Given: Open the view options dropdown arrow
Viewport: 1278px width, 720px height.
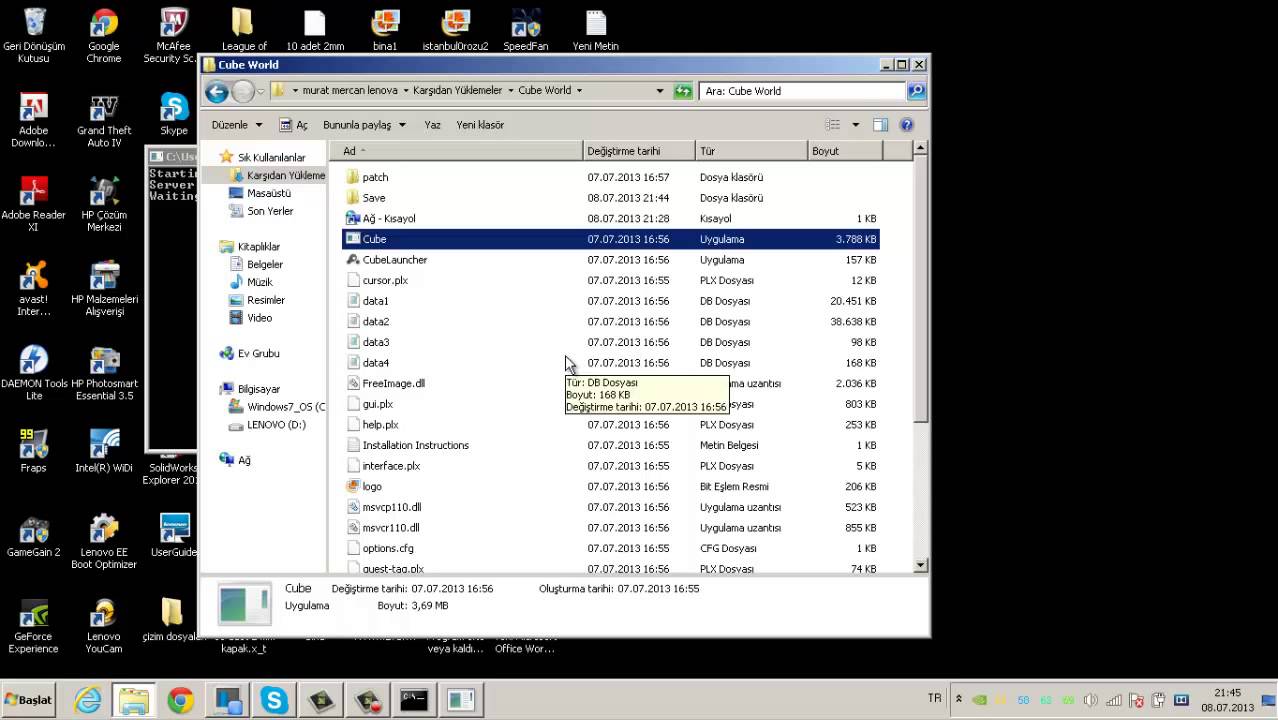Looking at the screenshot, I should click(x=855, y=125).
